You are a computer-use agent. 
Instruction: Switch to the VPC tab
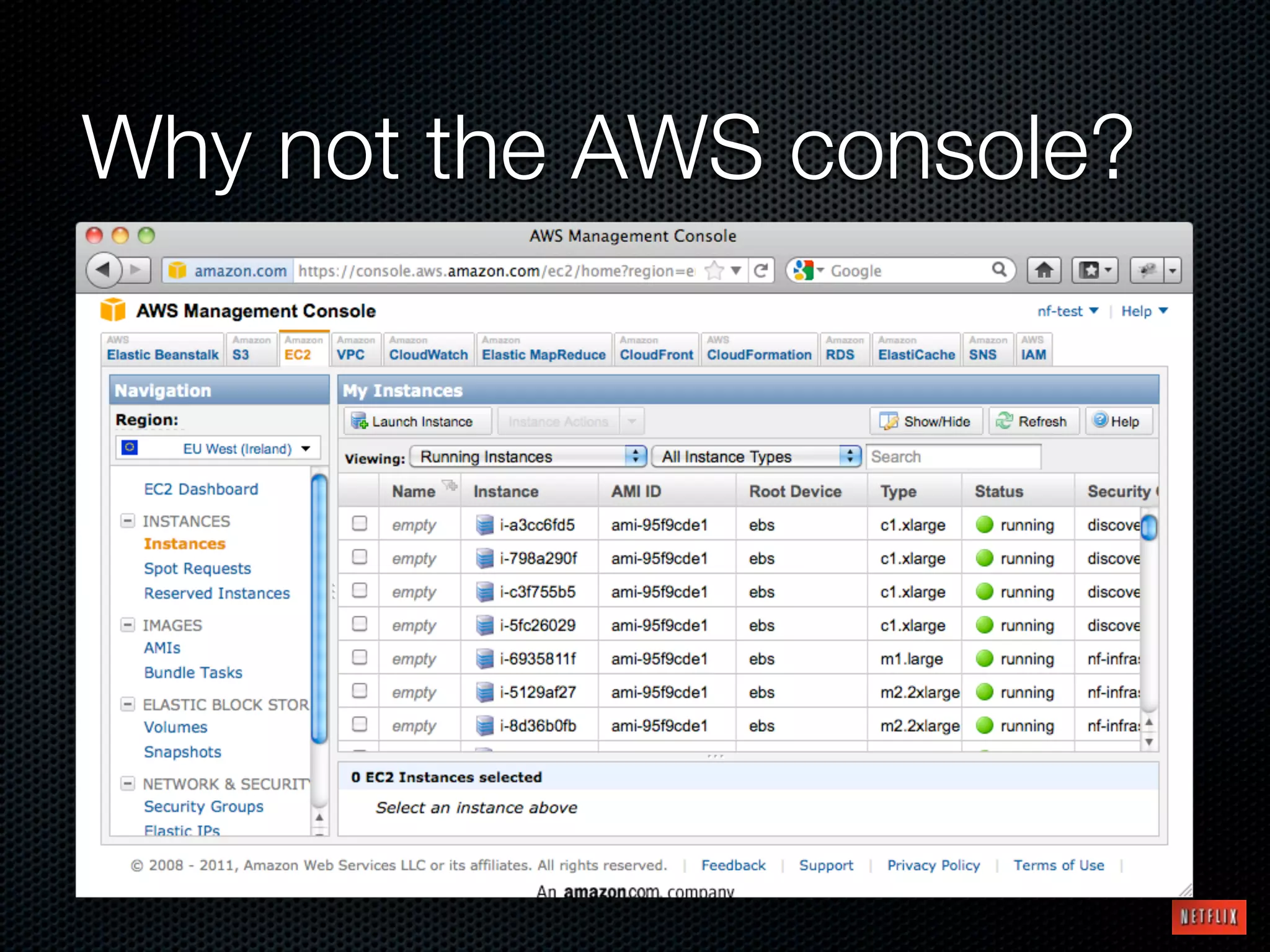[356, 350]
